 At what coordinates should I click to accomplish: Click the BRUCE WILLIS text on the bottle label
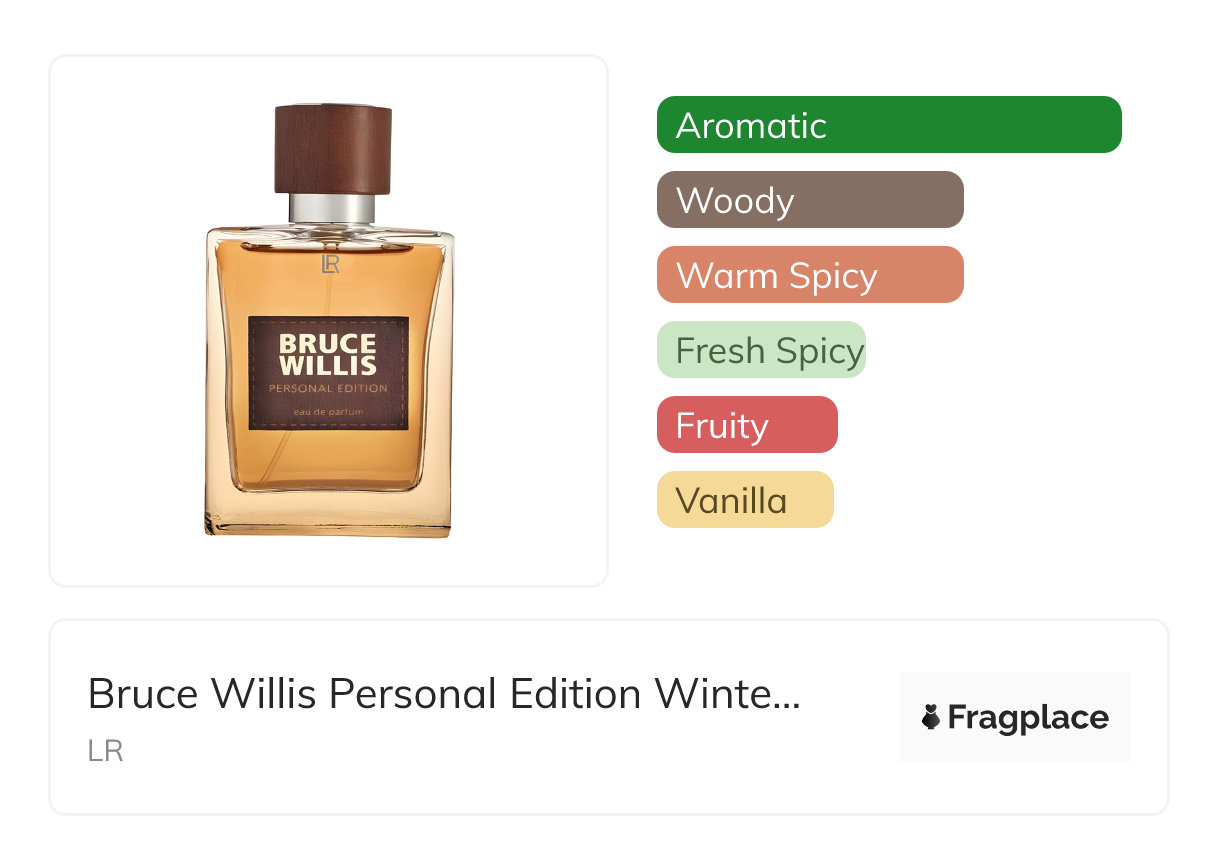pos(328,354)
